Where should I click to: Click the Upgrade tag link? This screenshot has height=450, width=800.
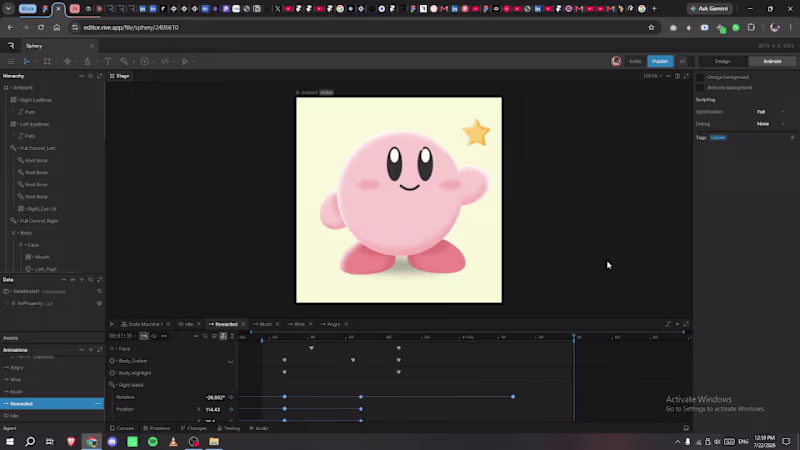pyautogui.click(x=718, y=138)
